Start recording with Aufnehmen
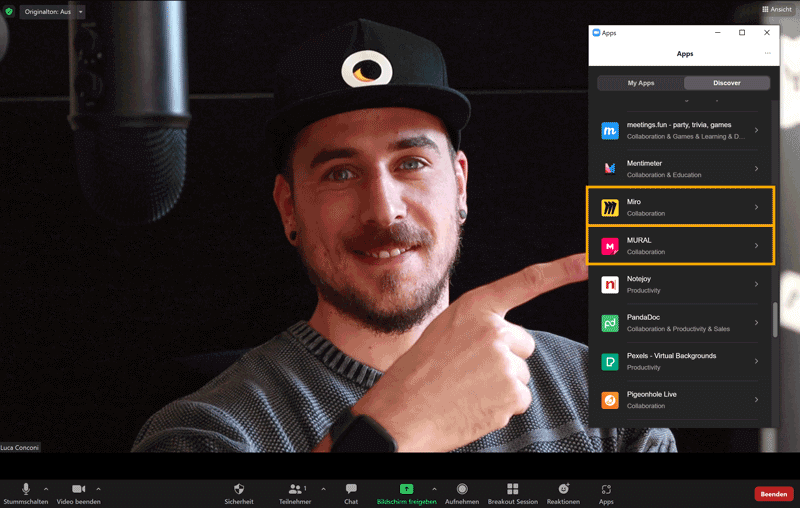This screenshot has height=508, width=800. [462, 489]
